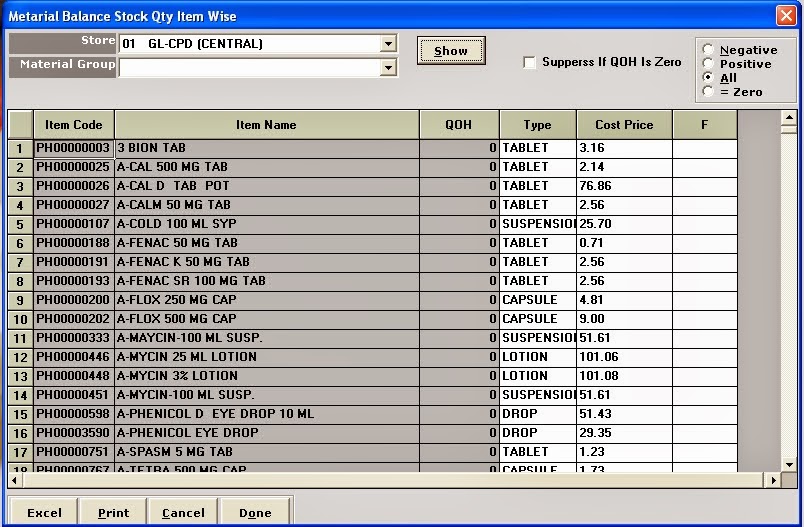Select row header number 5
804x527 pixels.
(20, 225)
